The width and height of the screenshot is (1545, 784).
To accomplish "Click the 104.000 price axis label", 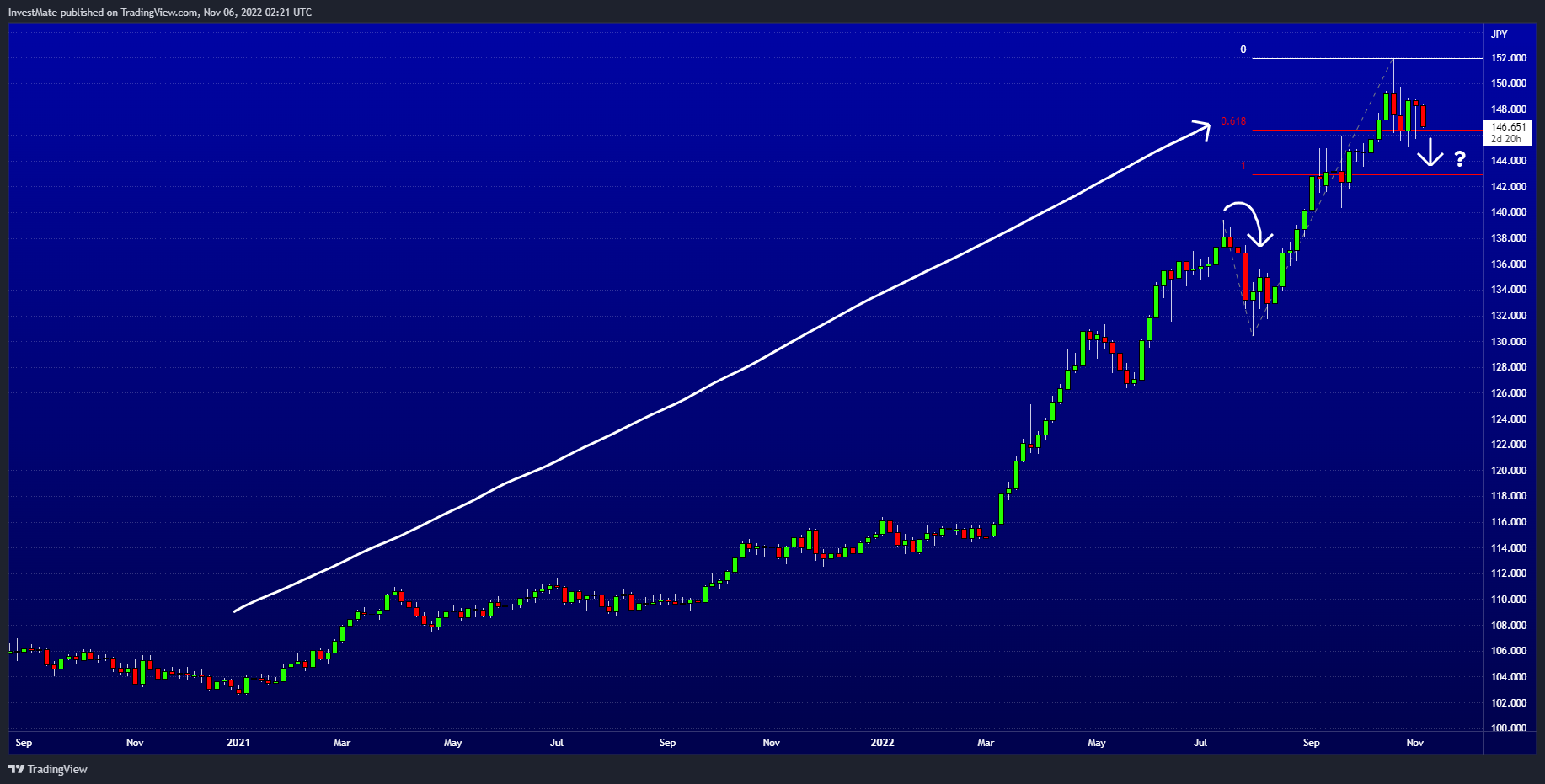I will (x=1509, y=677).
